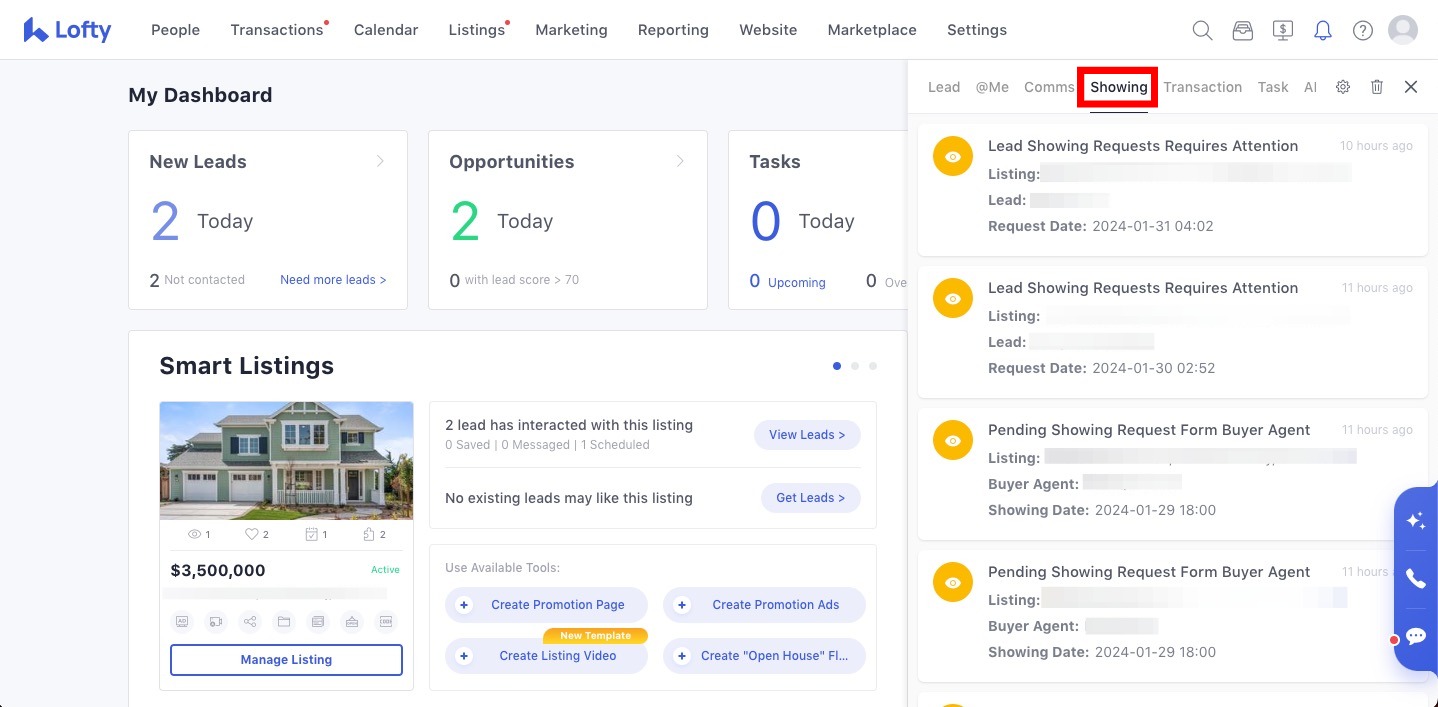Expand New Leads card via chevron arrow

pos(380,161)
